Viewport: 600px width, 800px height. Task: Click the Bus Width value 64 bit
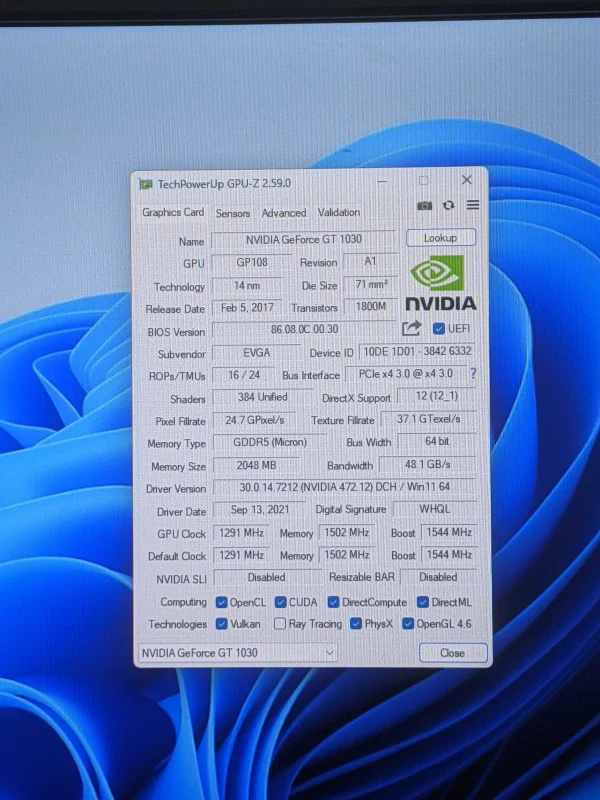(437, 441)
